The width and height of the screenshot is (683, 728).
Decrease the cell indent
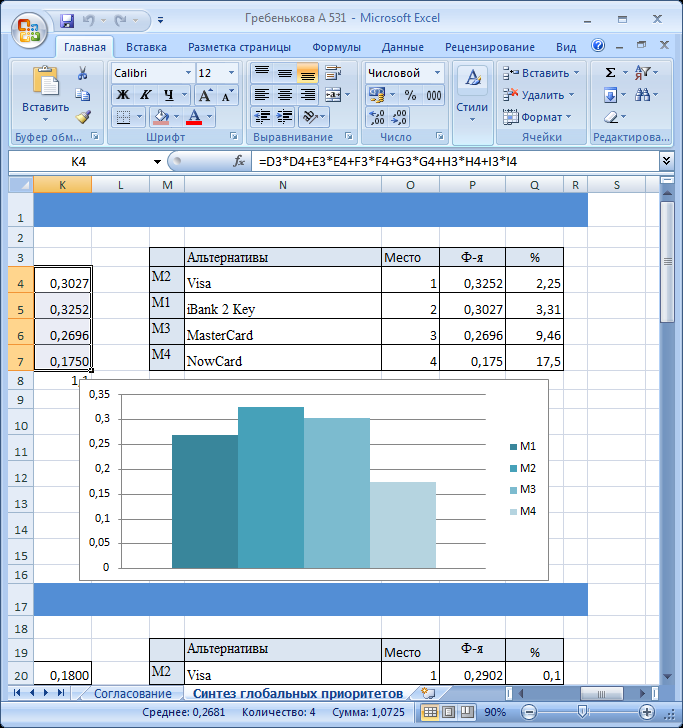click(262, 117)
